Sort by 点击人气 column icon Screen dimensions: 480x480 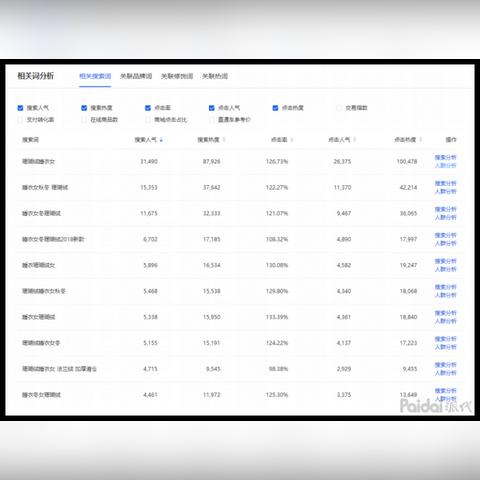(355, 140)
